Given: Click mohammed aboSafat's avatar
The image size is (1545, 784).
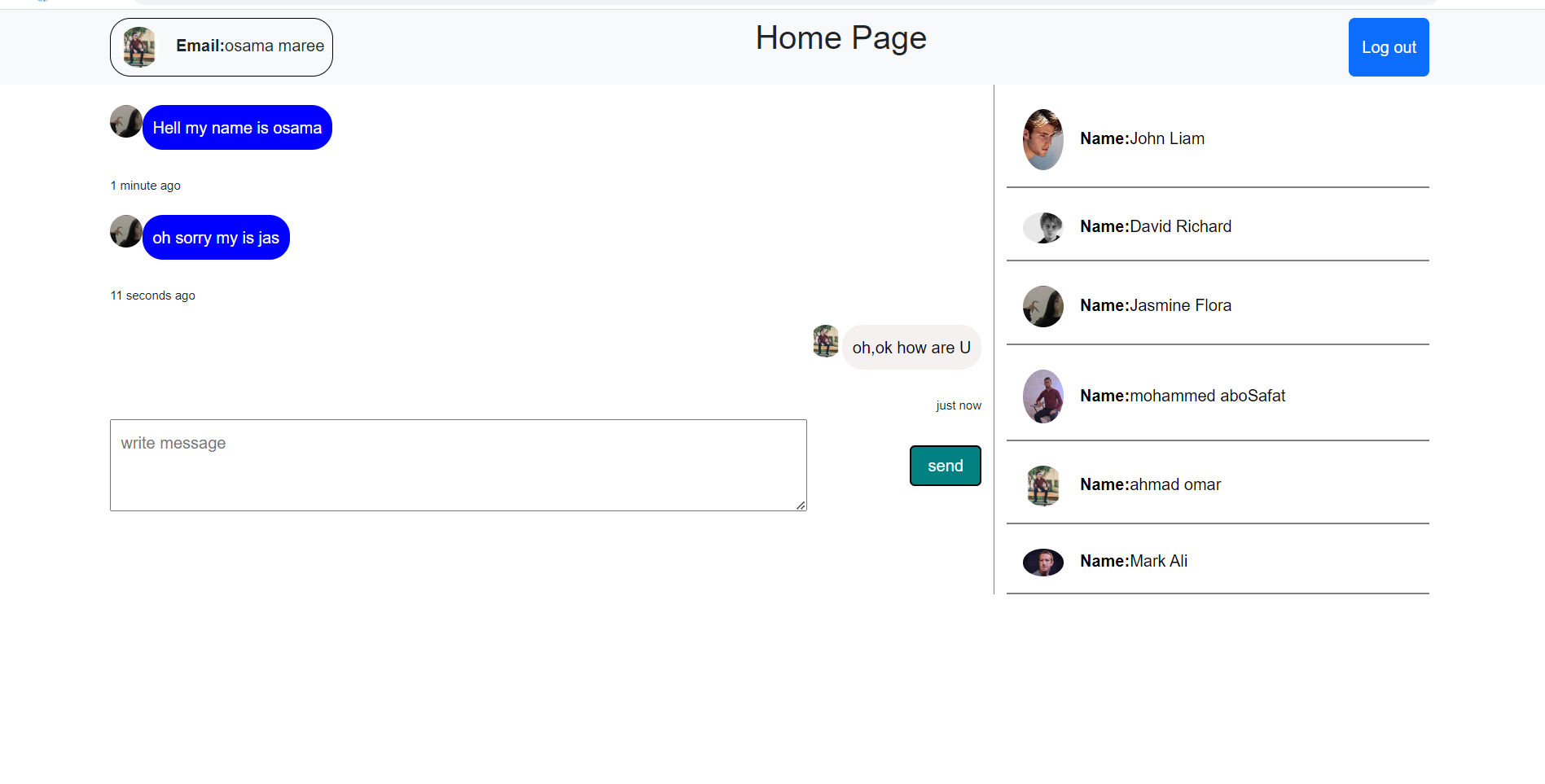Looking at the screenshot, I should [x=1042, y=396].
